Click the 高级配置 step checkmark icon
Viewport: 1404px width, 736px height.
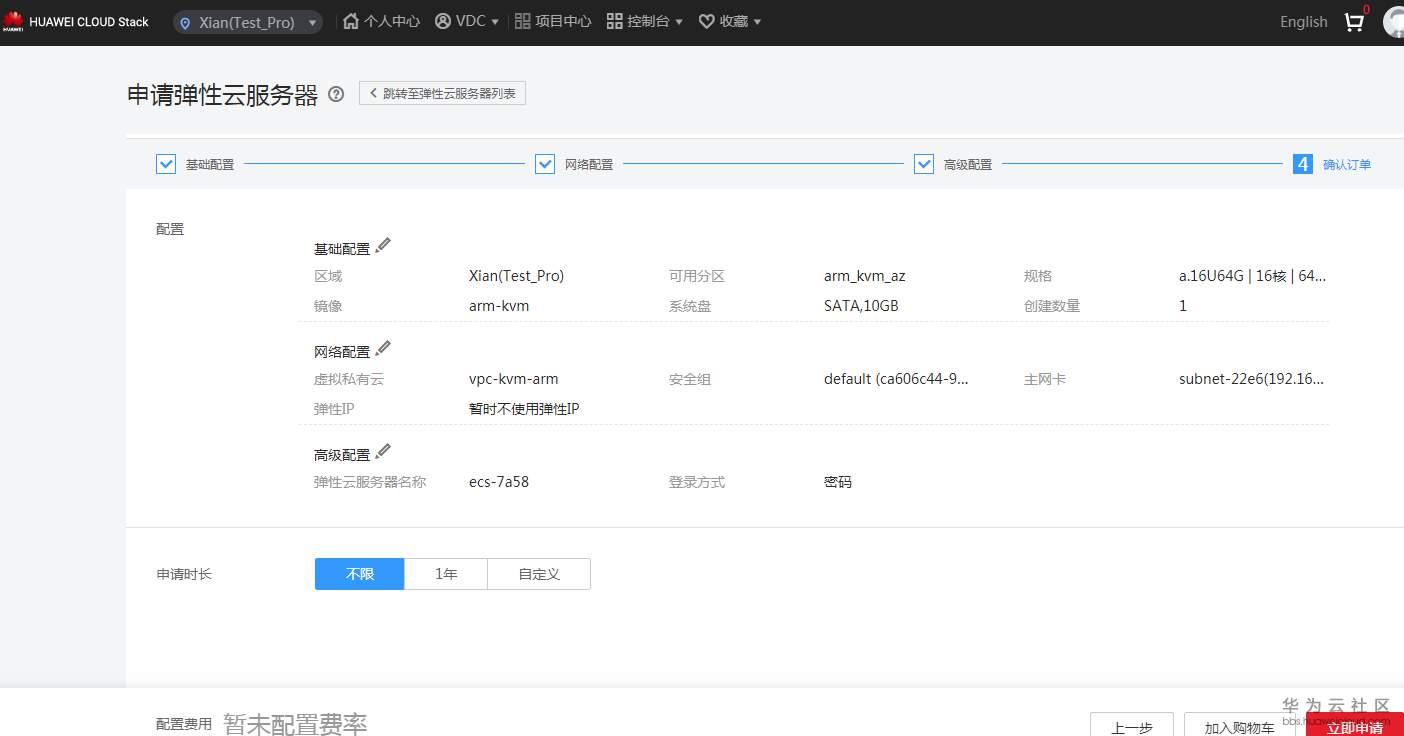924,164
